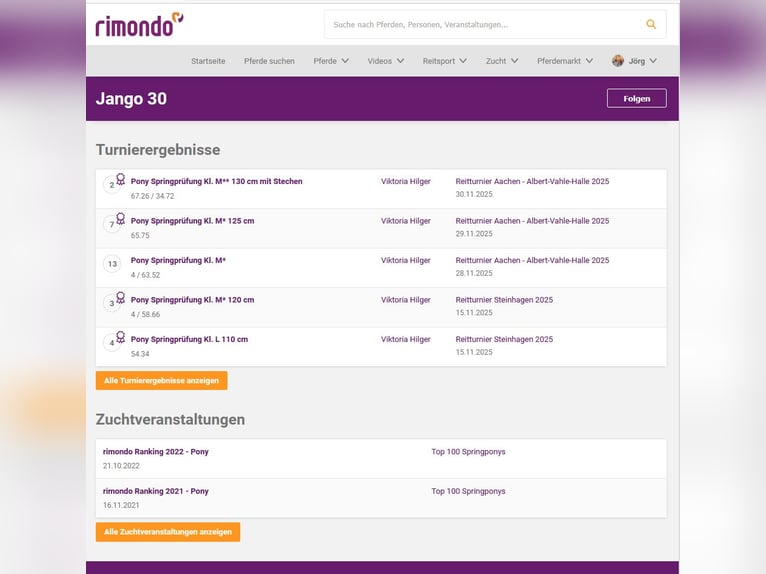Expand the Videos dropdown menu
The height and width of the screenshot is (574, 766).
pyautogui.click(x=385, y=61)
